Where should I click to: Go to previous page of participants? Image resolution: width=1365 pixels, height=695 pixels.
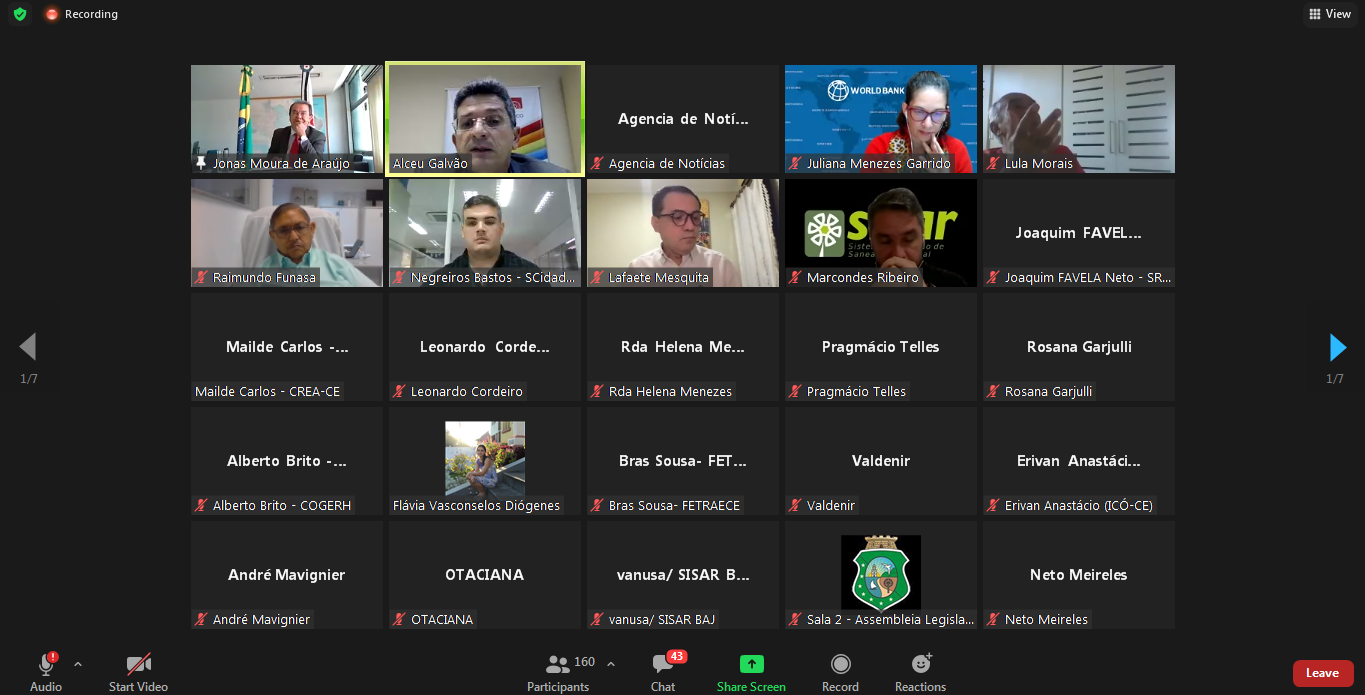click(x=28, y=347)
